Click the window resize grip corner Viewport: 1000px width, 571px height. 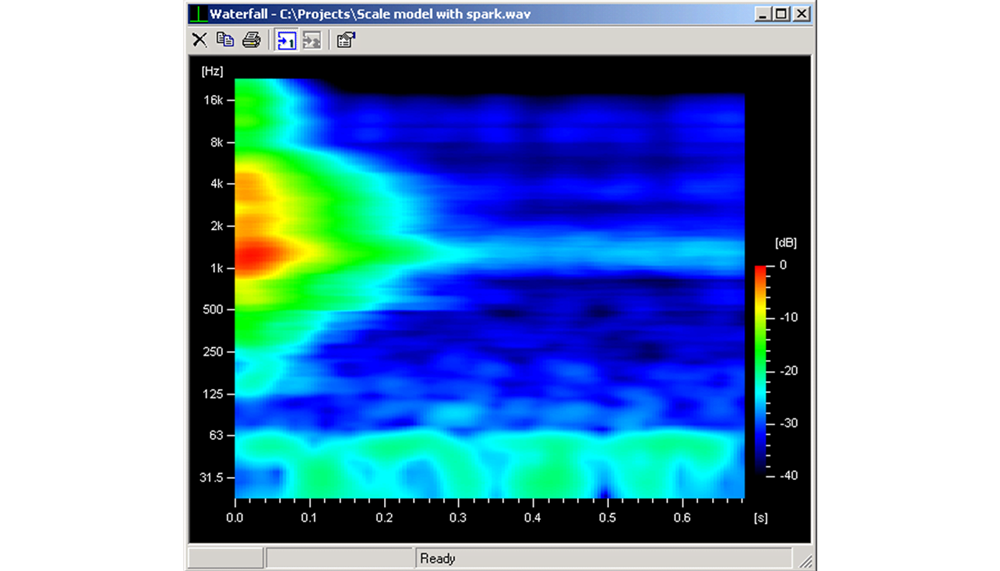(806, 562)
